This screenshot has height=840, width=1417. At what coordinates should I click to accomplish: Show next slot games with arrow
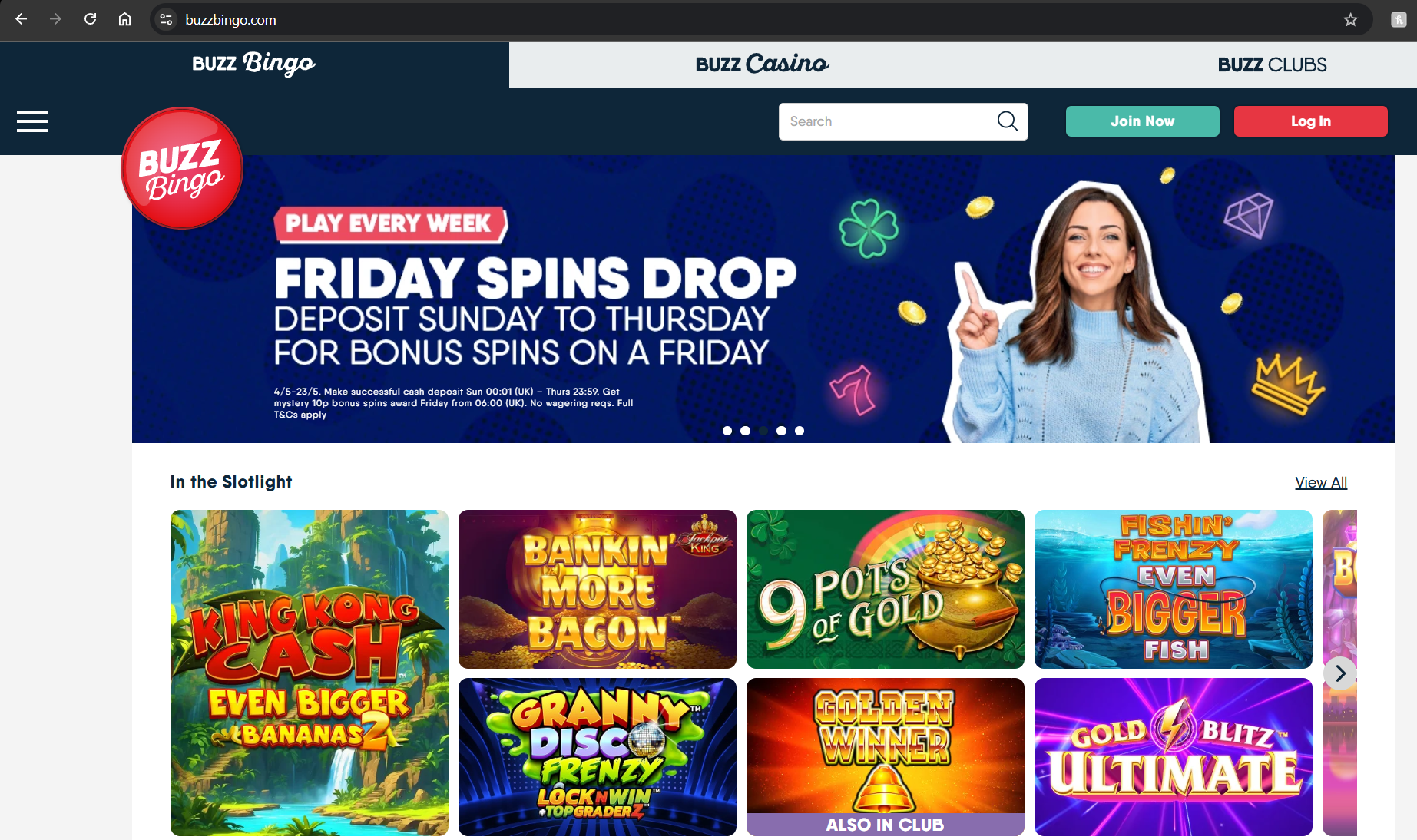click(x=1340, y=673)
